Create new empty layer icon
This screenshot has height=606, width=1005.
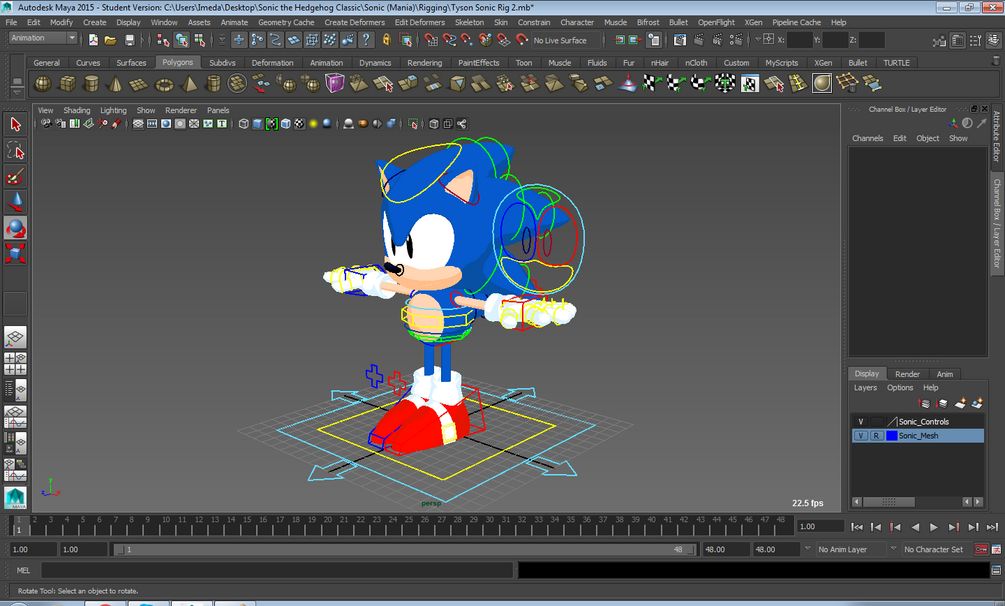pos(960,403)
